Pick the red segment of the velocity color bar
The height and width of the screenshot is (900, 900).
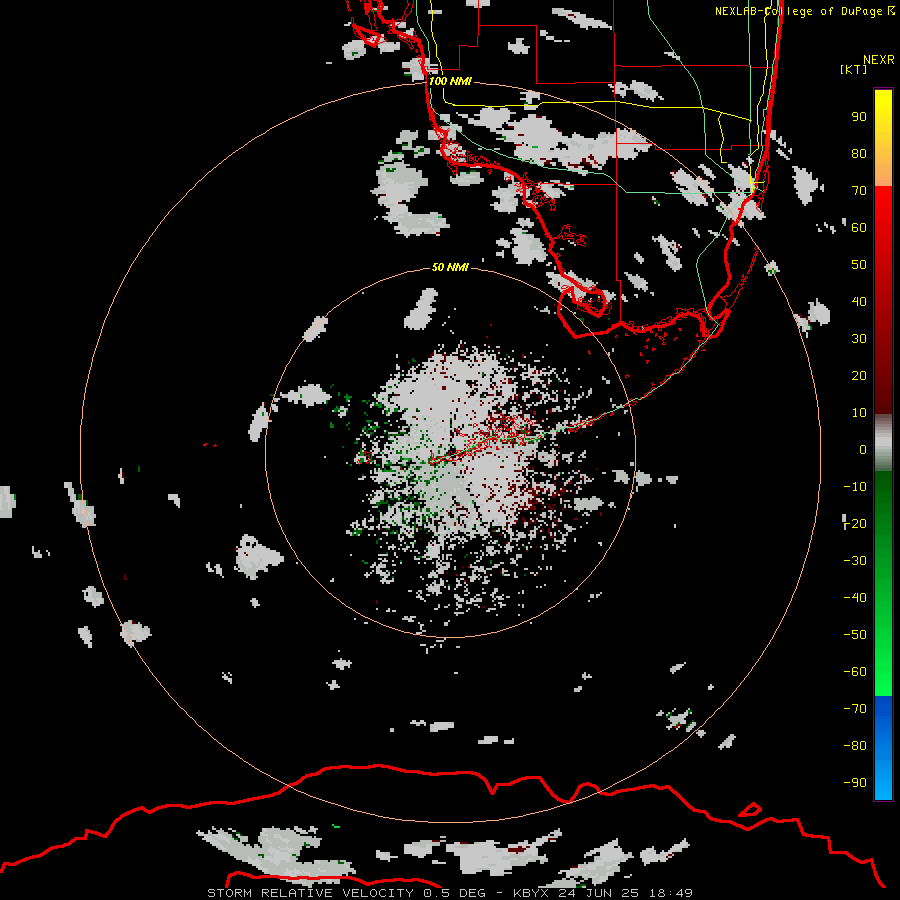[883, 300]
